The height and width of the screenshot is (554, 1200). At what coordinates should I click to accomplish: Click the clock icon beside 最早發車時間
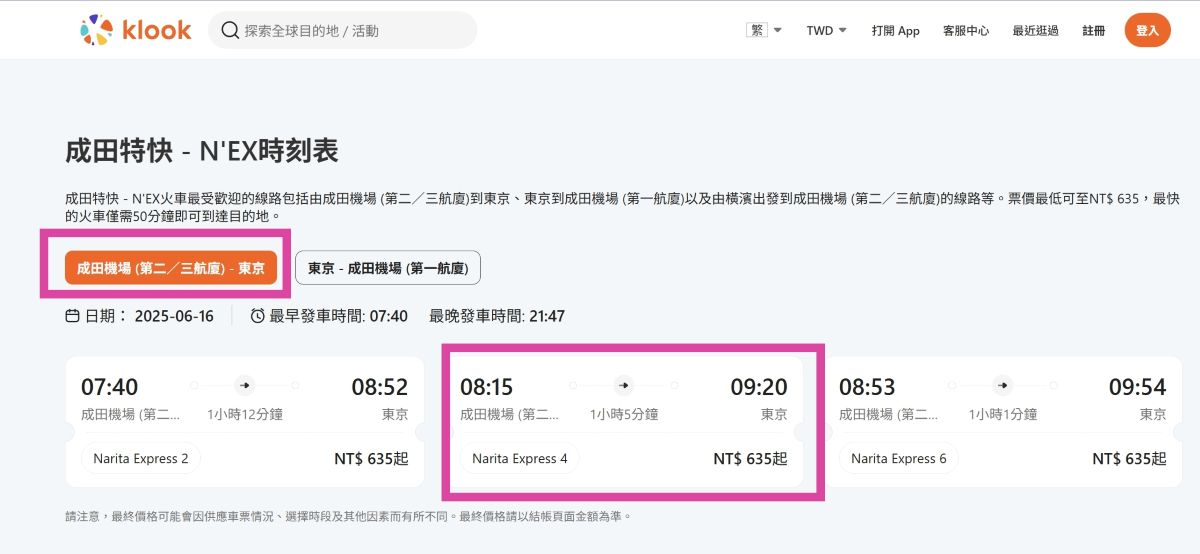[258, 316]
